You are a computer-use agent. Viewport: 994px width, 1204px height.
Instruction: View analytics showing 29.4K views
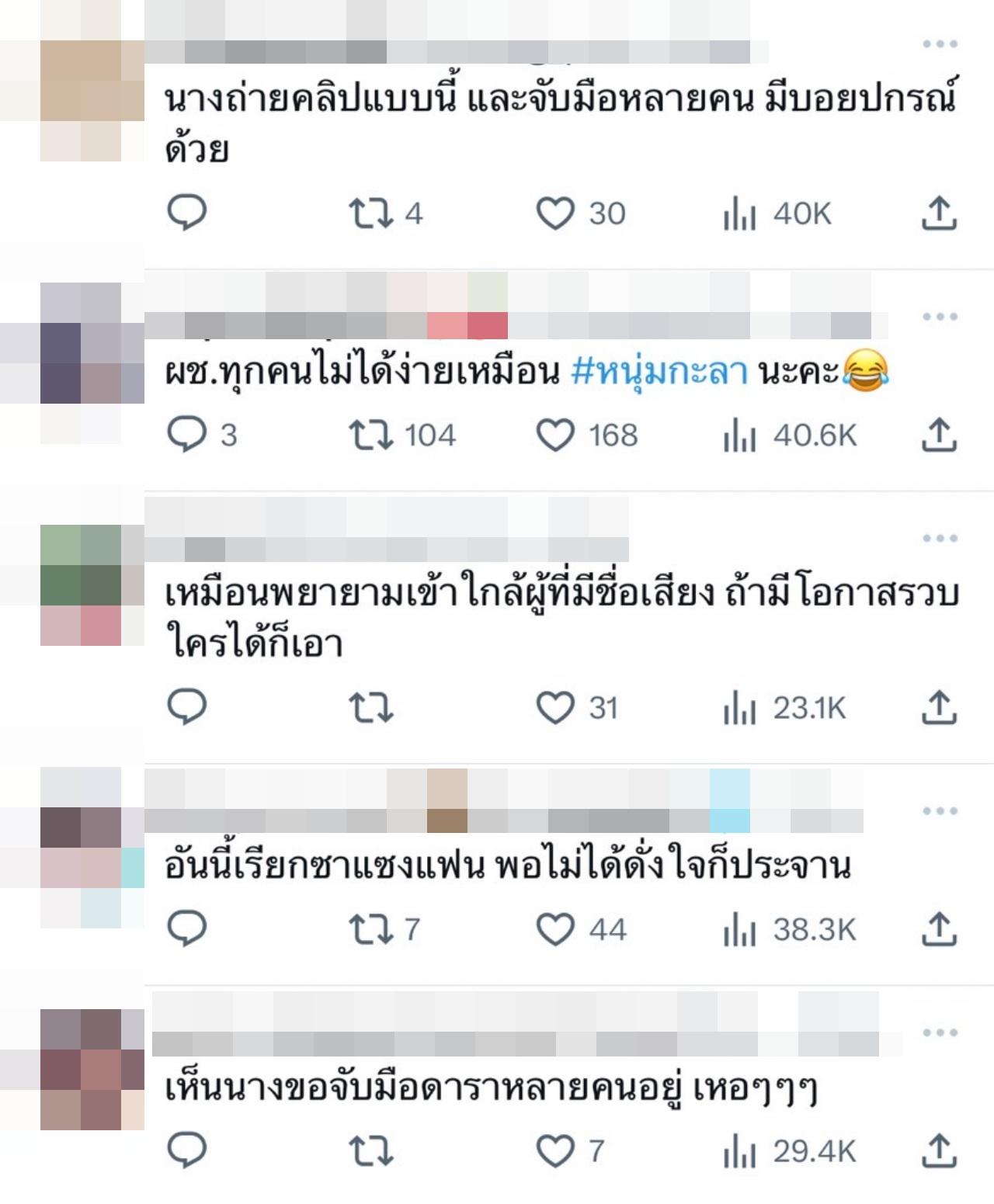coord(790,1151)
